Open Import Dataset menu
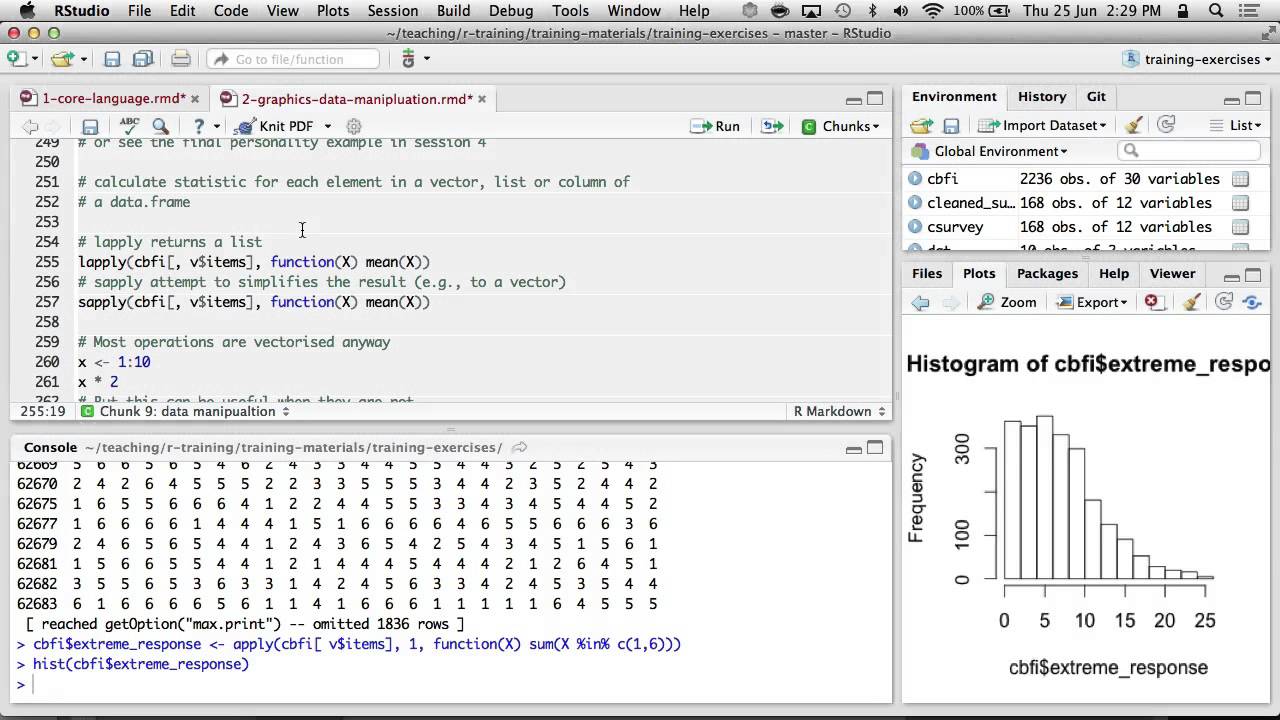Image resolution: width=1280 pixels, height=720 pixels. pos(1042,126)
